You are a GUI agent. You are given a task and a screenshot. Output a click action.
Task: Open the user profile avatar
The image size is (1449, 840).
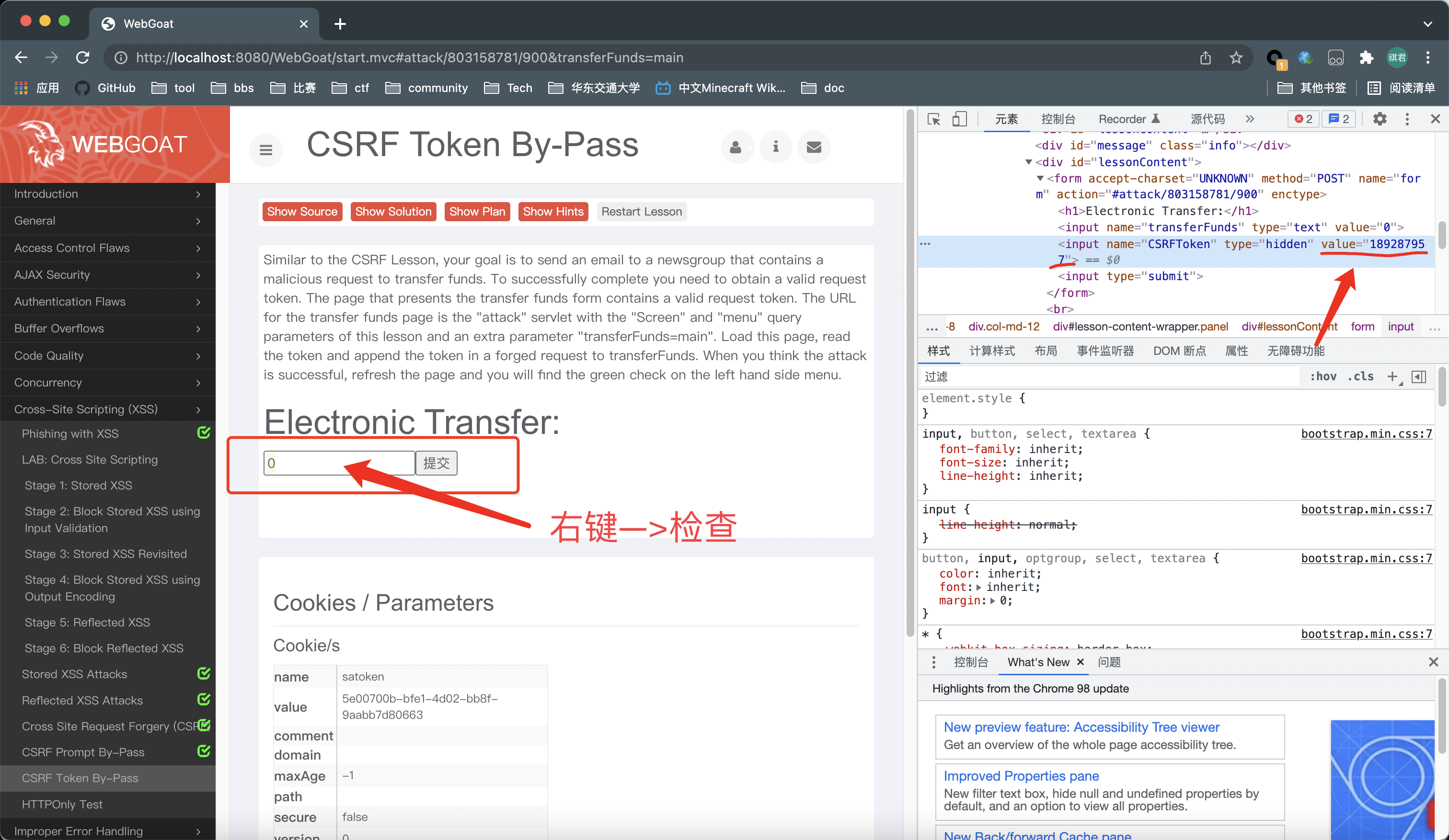point(1397,57)
